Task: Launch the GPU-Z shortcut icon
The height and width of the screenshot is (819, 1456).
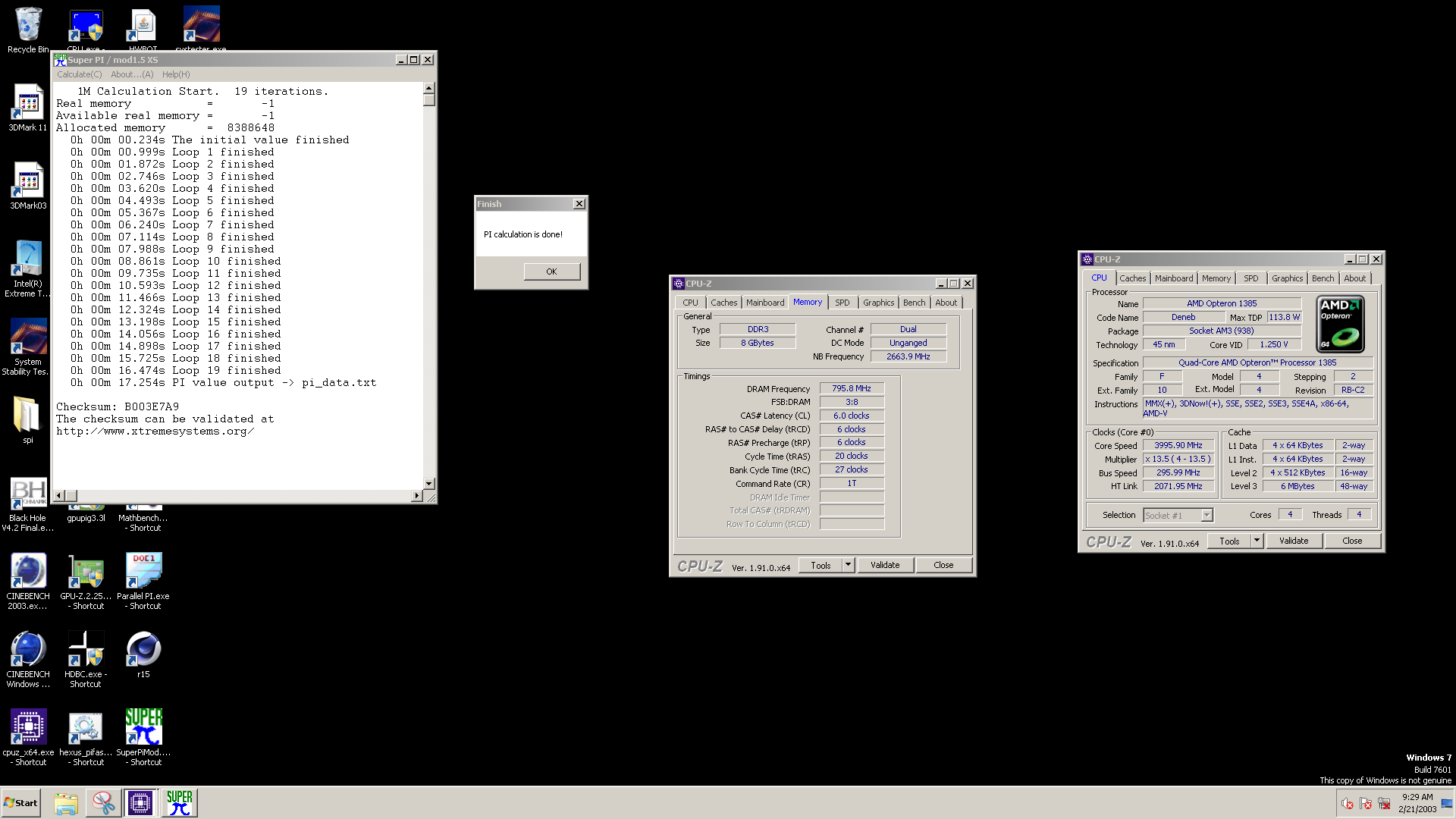Action: point(86,581)
